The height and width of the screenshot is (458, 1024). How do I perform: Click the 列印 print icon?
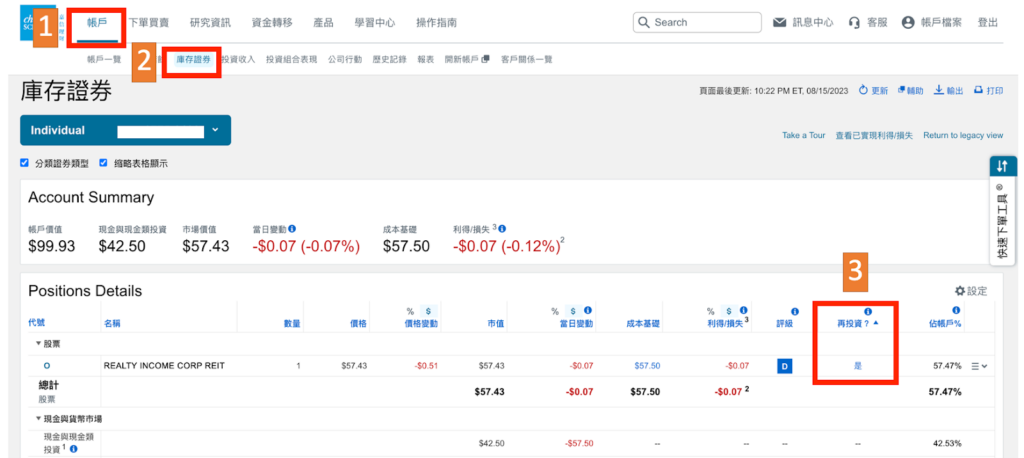pyautogui.click(x=978, y=90)
